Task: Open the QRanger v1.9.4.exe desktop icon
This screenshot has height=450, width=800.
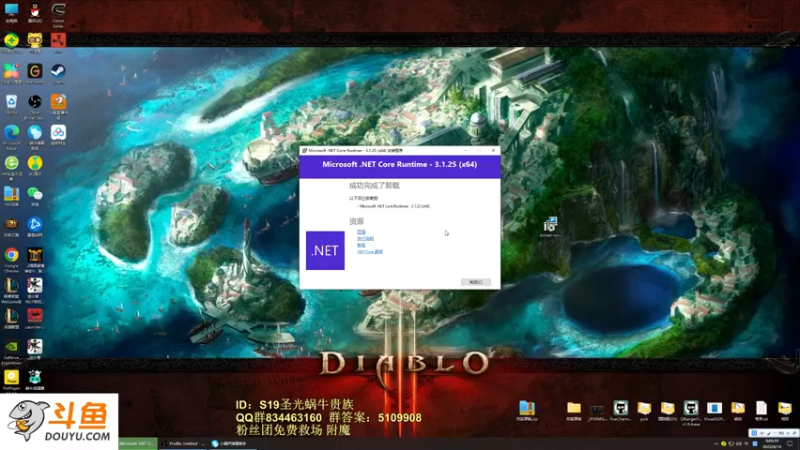Action: pyautogui.click(x=691, y=412)
